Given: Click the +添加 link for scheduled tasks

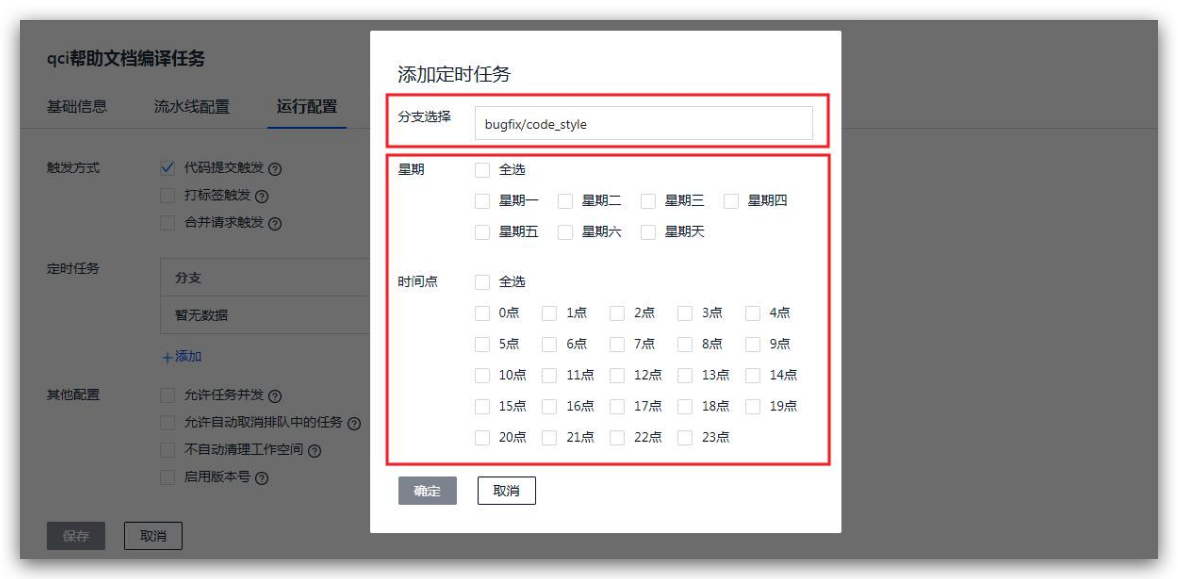Looking at the screenshot, I should click(x=182, y=356).
